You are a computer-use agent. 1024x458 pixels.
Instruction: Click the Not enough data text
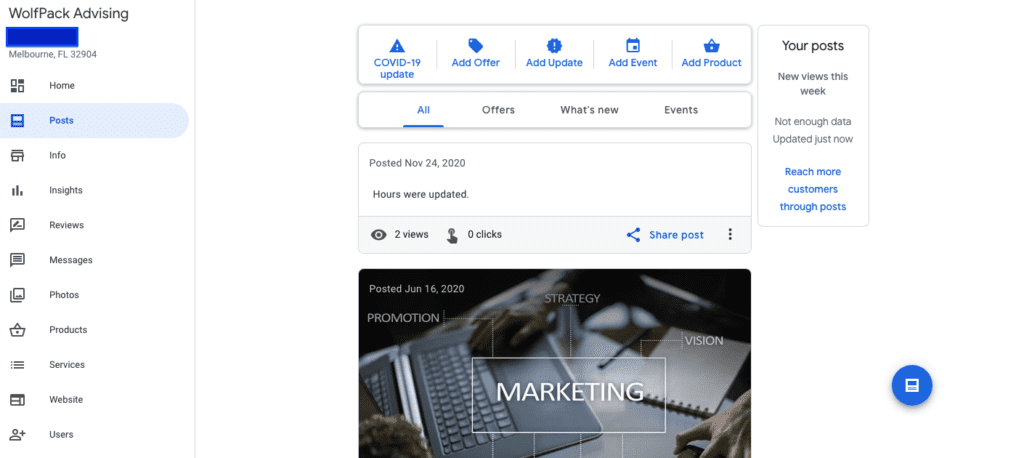point(813,122)
